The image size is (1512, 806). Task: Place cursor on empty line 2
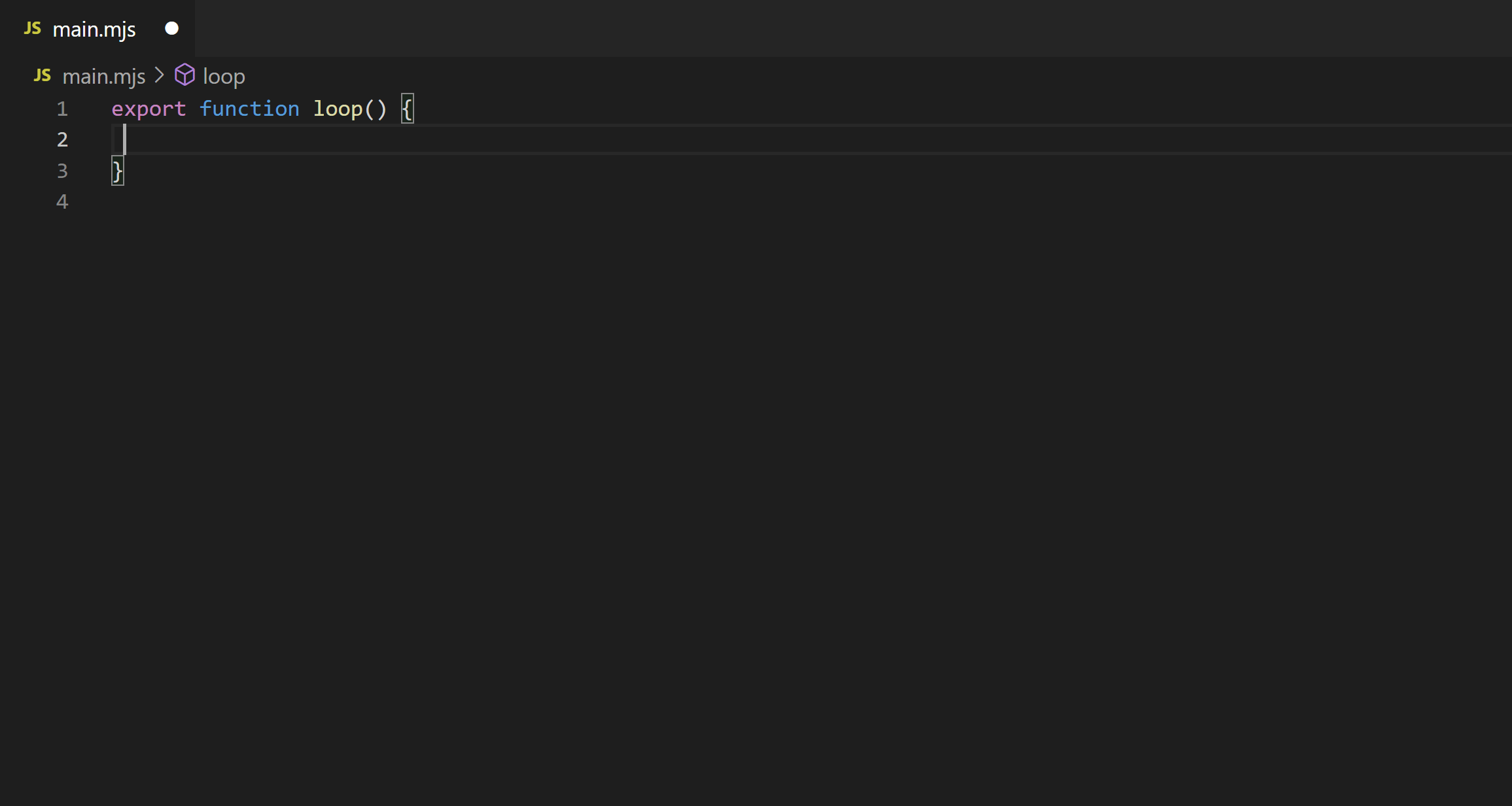click(x=811, y=139)
